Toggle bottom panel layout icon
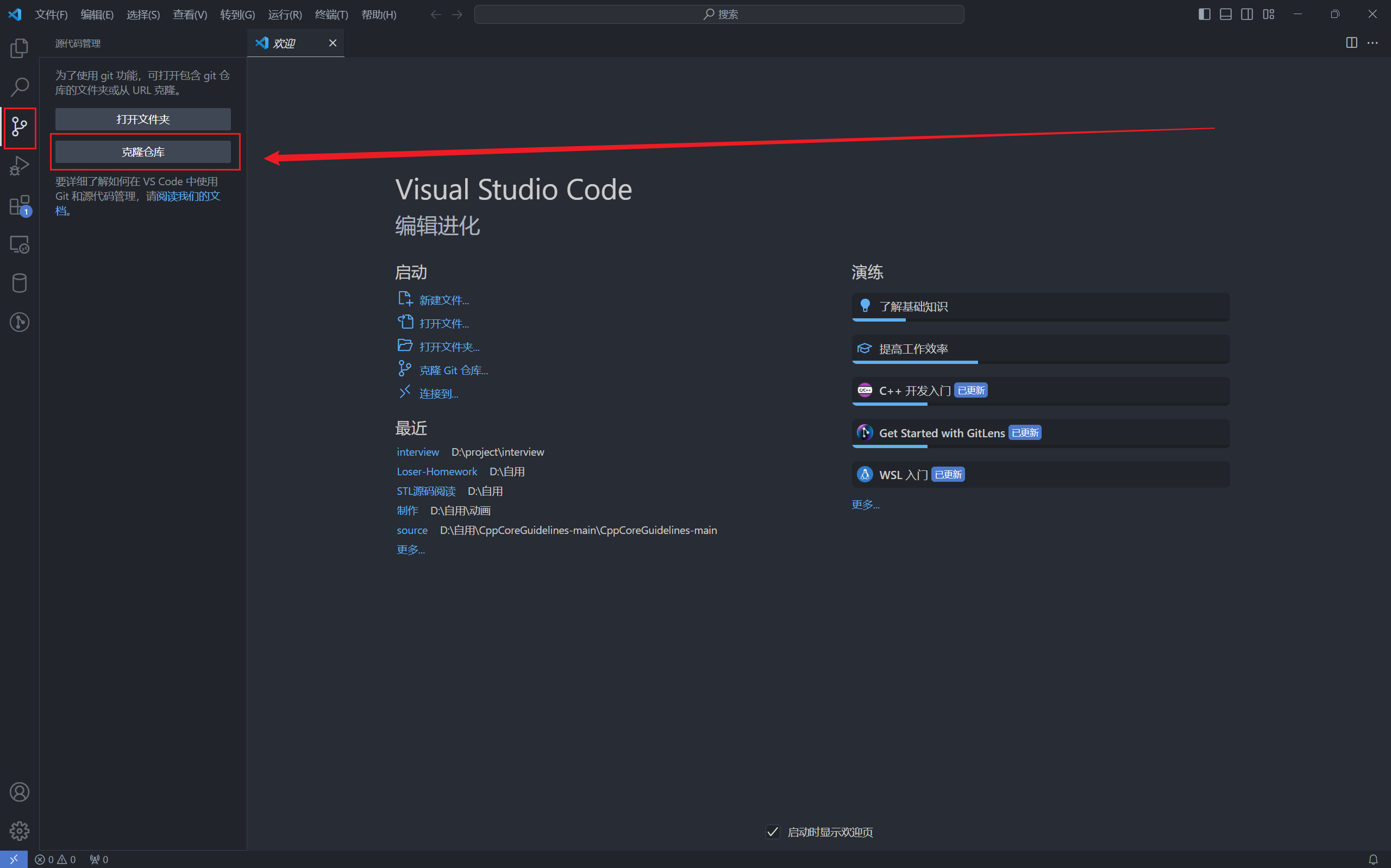 [1226, 14]
